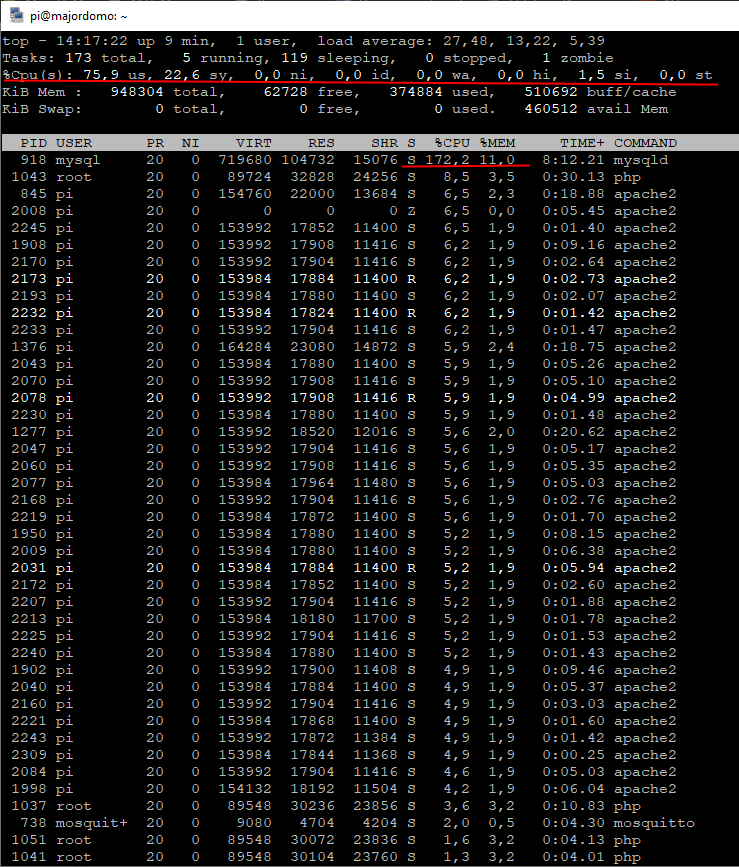739x867 pixels.
Task: Click the 172,2 CPU value for mysqld
Action: [x=448, y=160]
